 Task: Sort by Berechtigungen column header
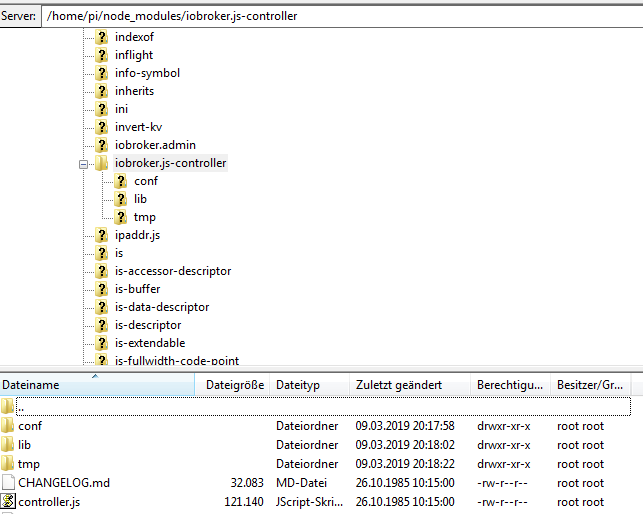(511, 385)
